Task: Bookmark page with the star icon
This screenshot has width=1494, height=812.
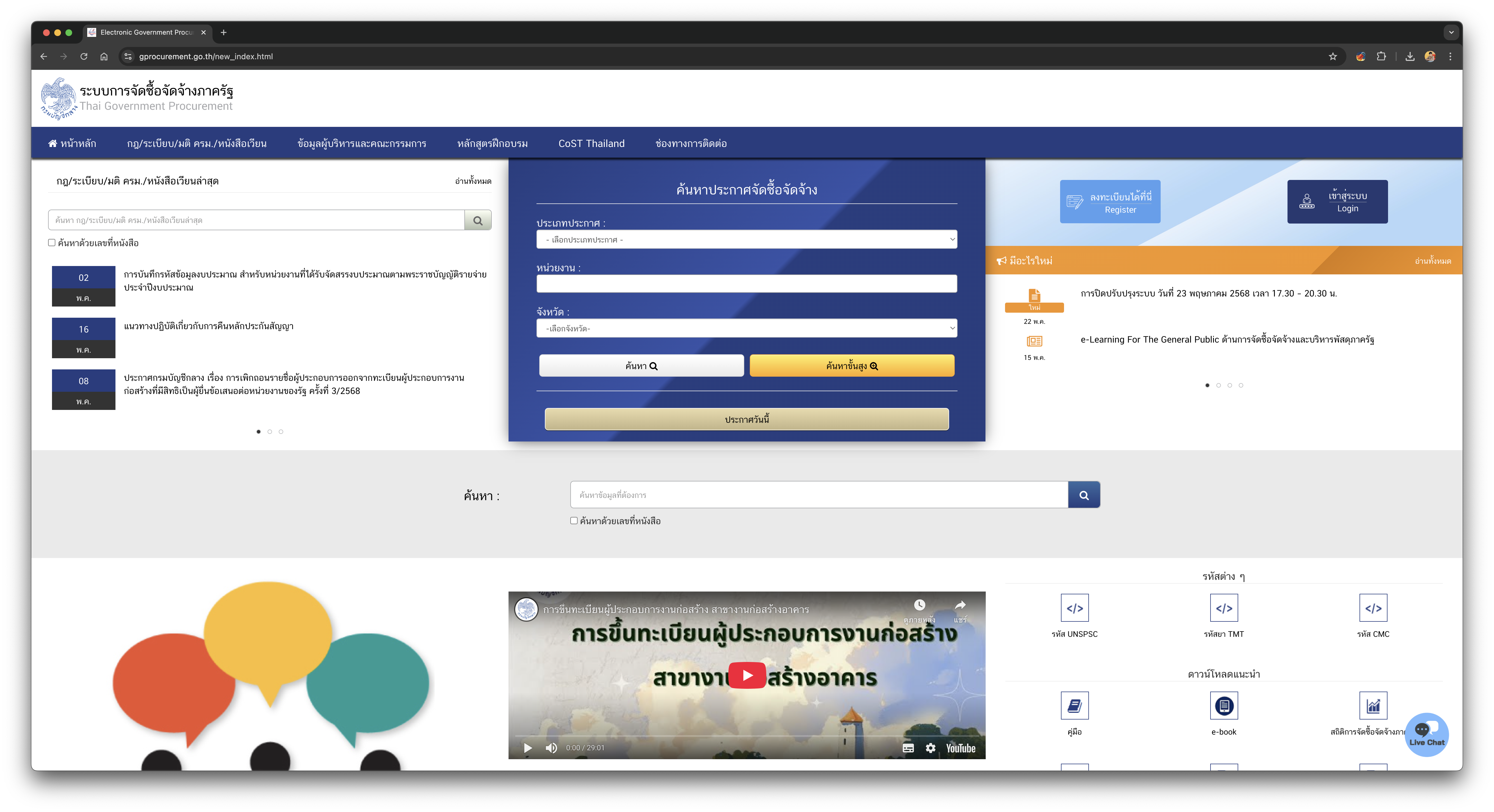Action: [x=1332, y=56]
